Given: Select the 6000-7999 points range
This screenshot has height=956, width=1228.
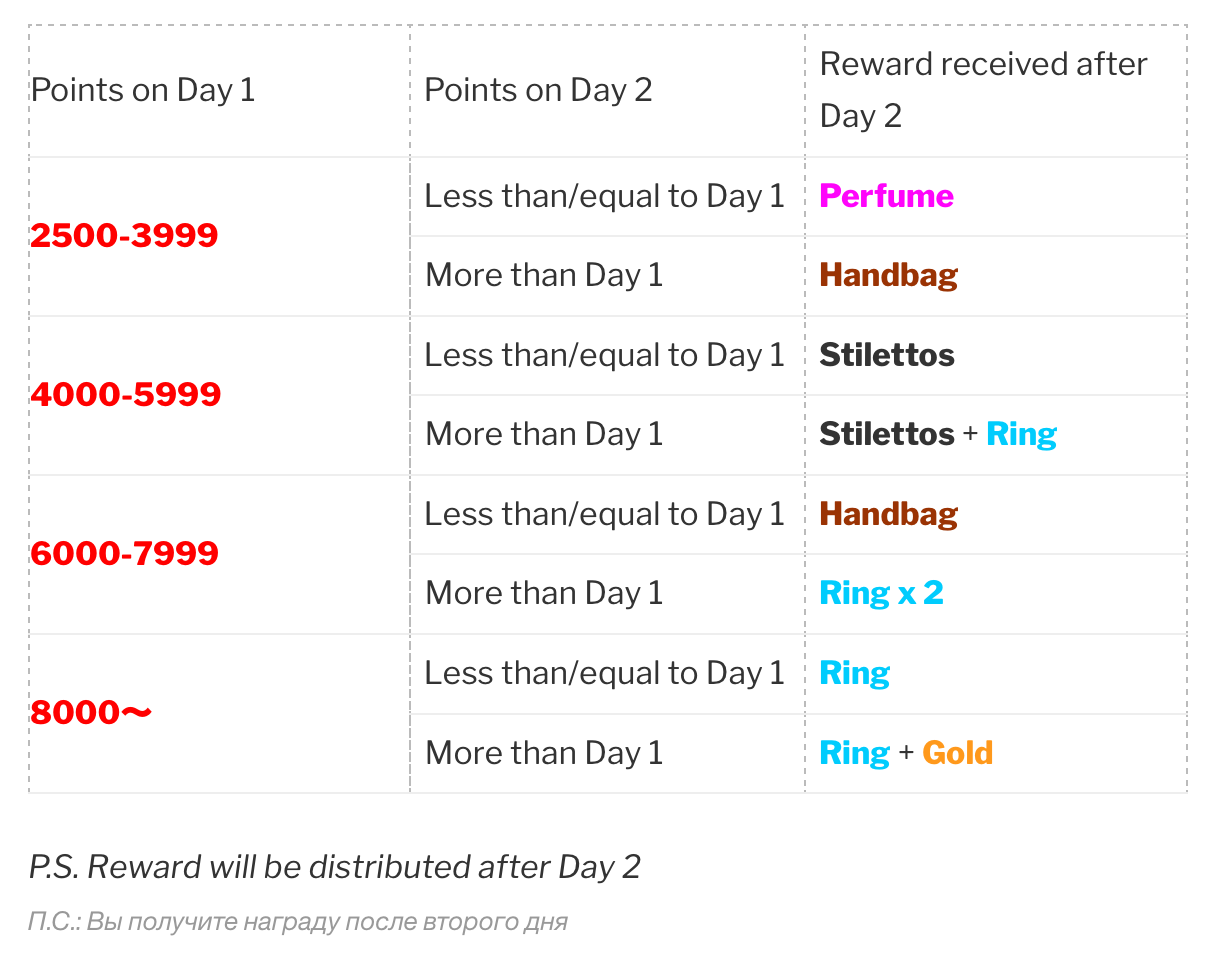Looking at the screenshot, I should pos(124,554).
